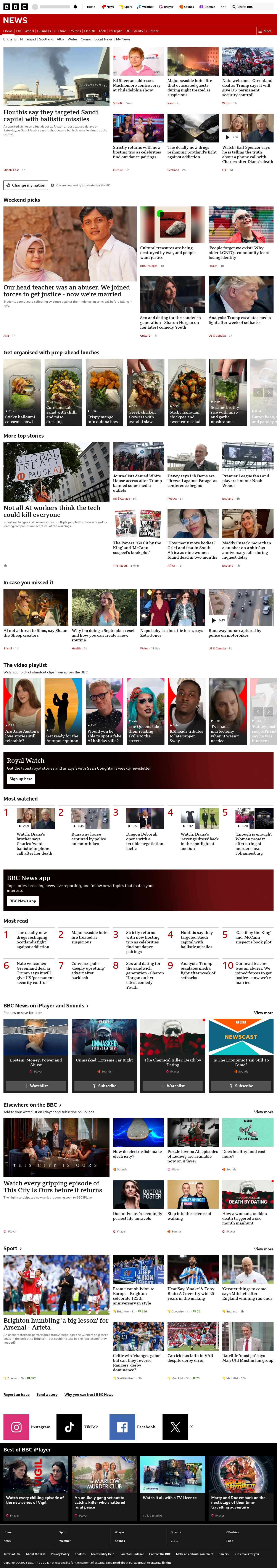Open the My News sub-navigation link
This screenshot has width=277, height=1568.
pos(123,40)
